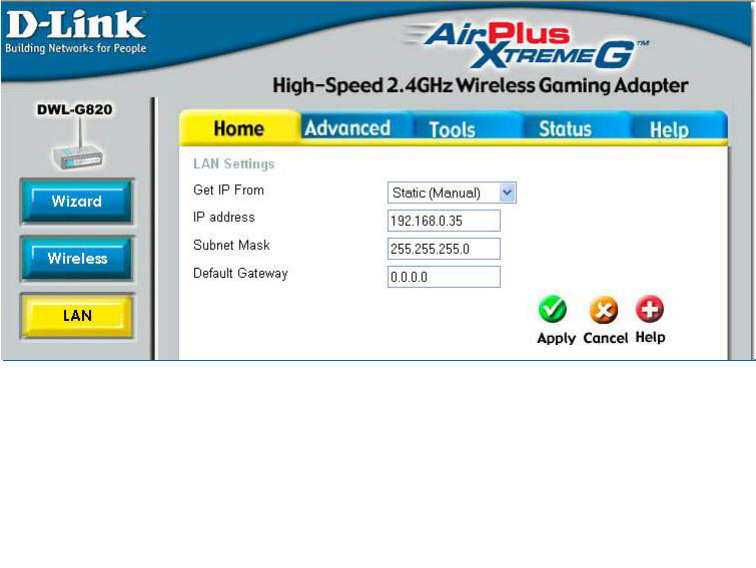Click the LAN Settings heading
The height and width of the screenshot is (568, 756).
(x=234, y=164)
